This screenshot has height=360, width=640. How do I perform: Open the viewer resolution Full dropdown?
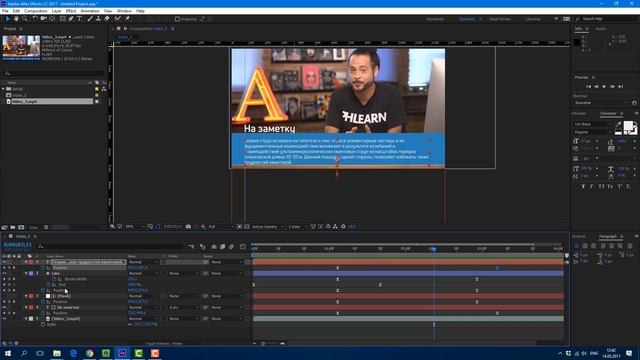[x=221, y=227]
